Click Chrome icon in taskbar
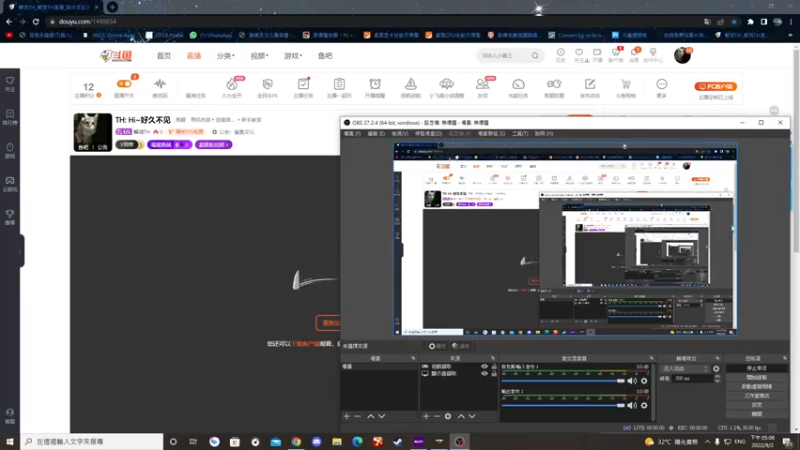 coord(296,441)
